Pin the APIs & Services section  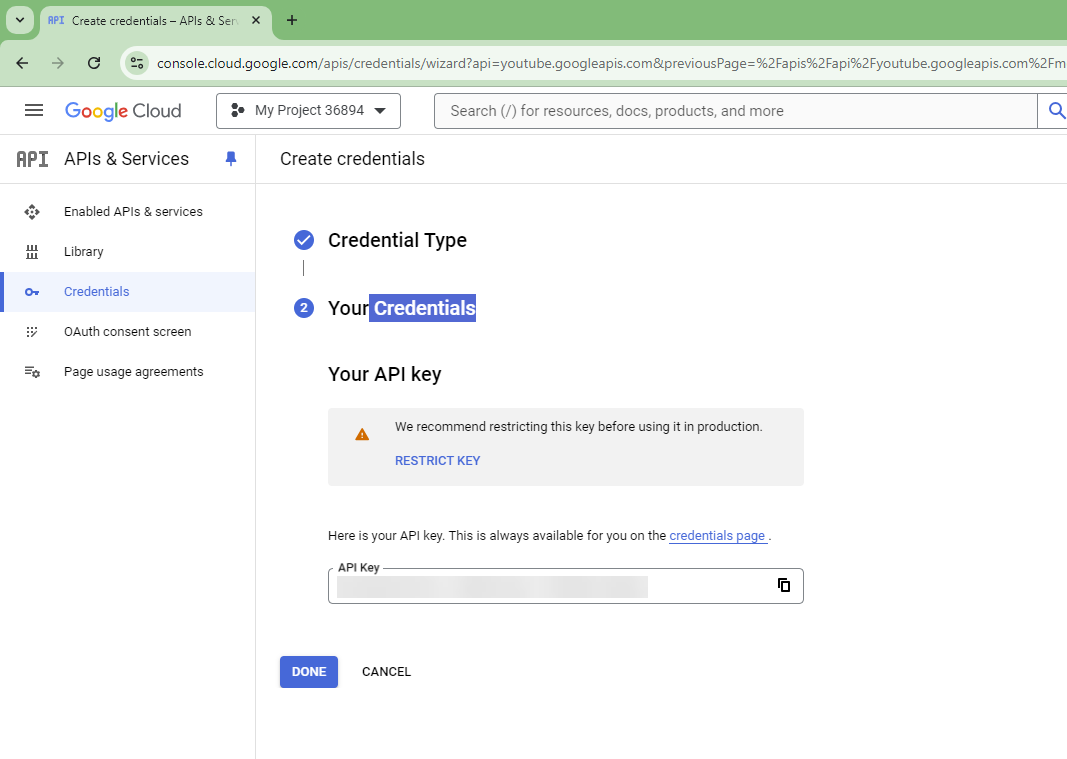tap(231, 159)
